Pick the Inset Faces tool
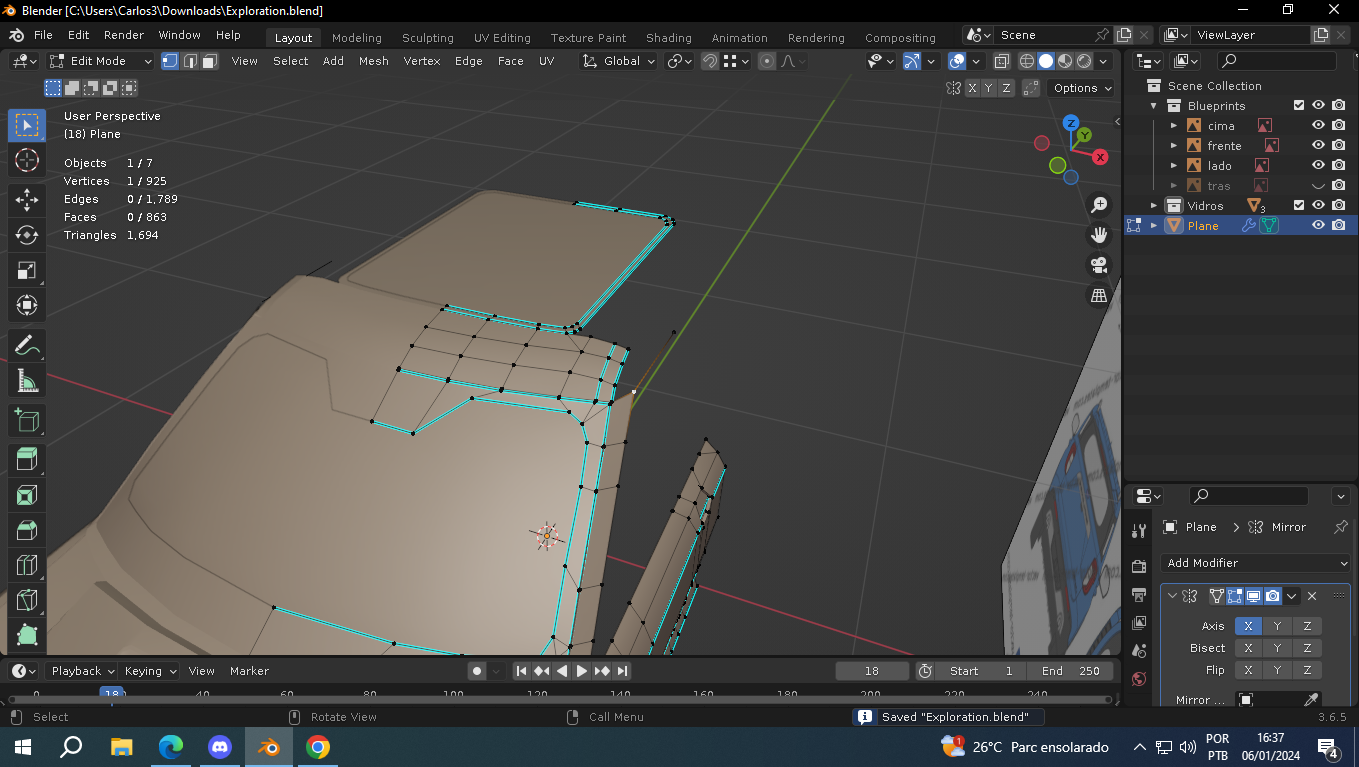Screen dimensions: 1359x767 coord(27,495)
